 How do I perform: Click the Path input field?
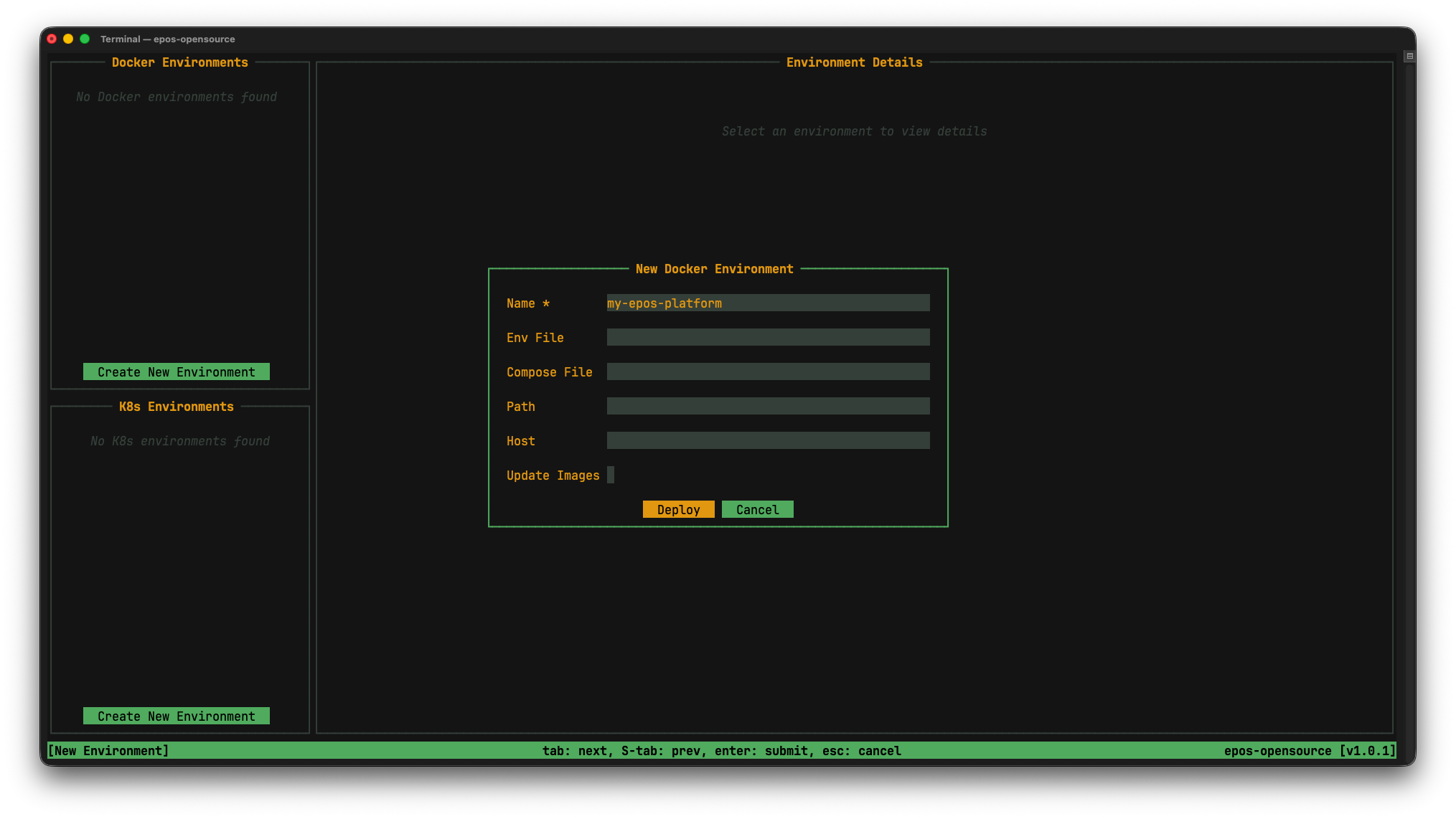(x=767, y=406)
